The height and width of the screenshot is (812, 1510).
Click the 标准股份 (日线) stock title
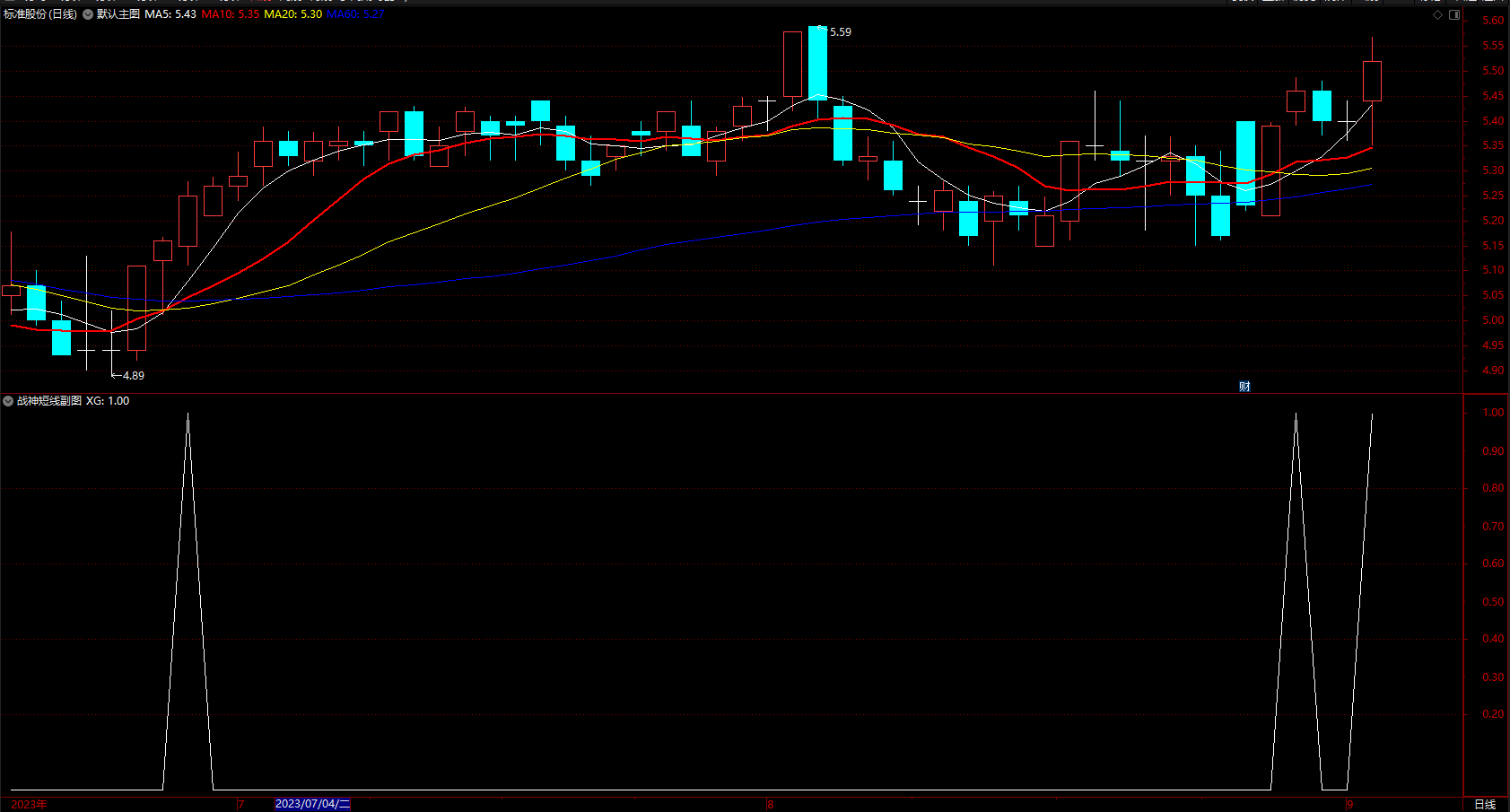40,14
